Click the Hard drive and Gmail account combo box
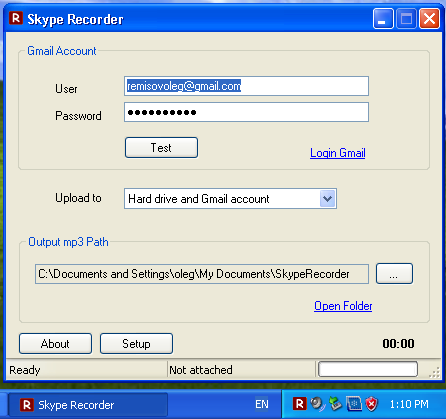The height and width of the screenshot is (419, 446). (230, 199)
